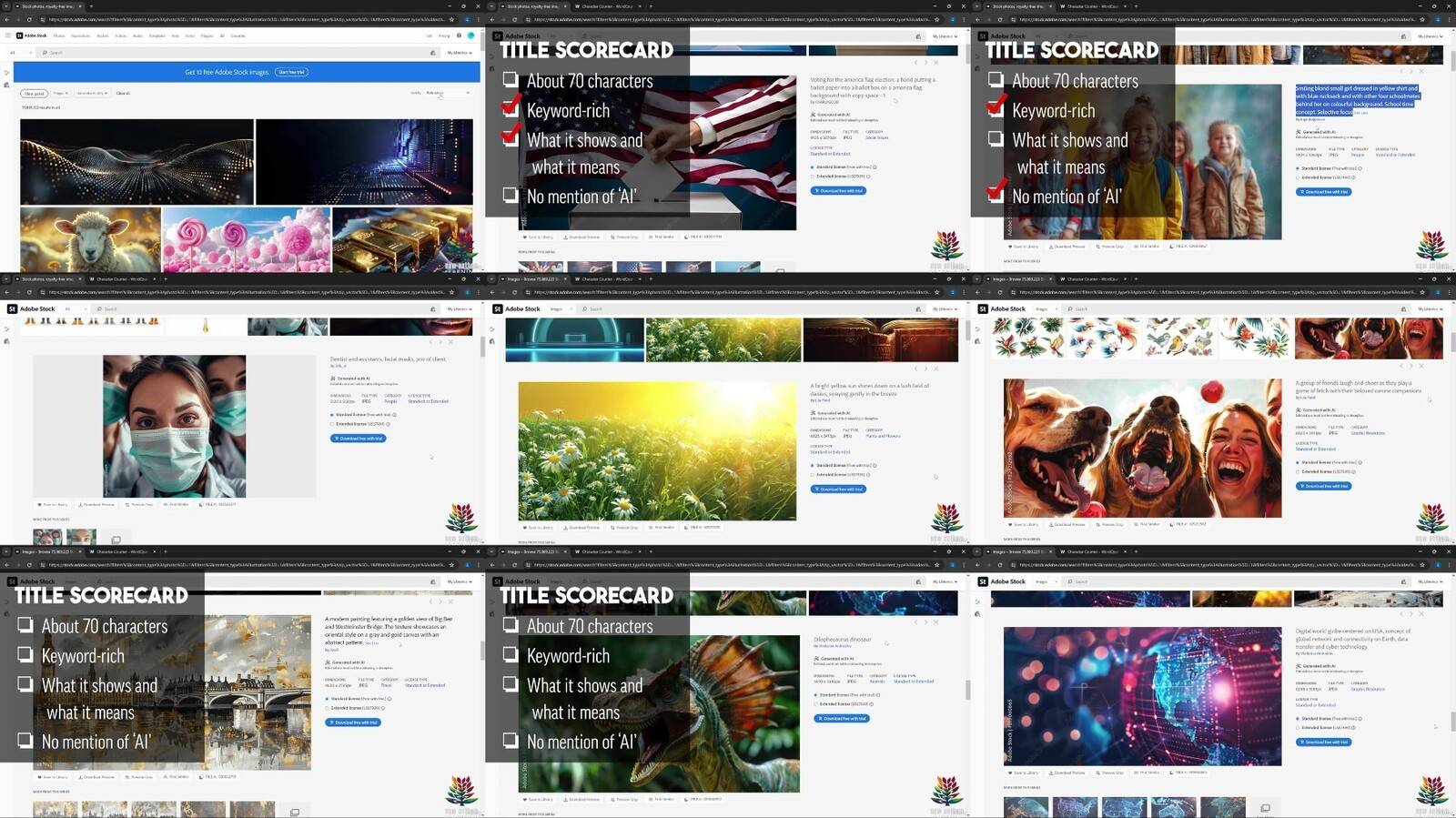Click the Adobe Stock logo on the search results page
The image size is (1456, 818).
pyautogui.click(x=32, y=35)
